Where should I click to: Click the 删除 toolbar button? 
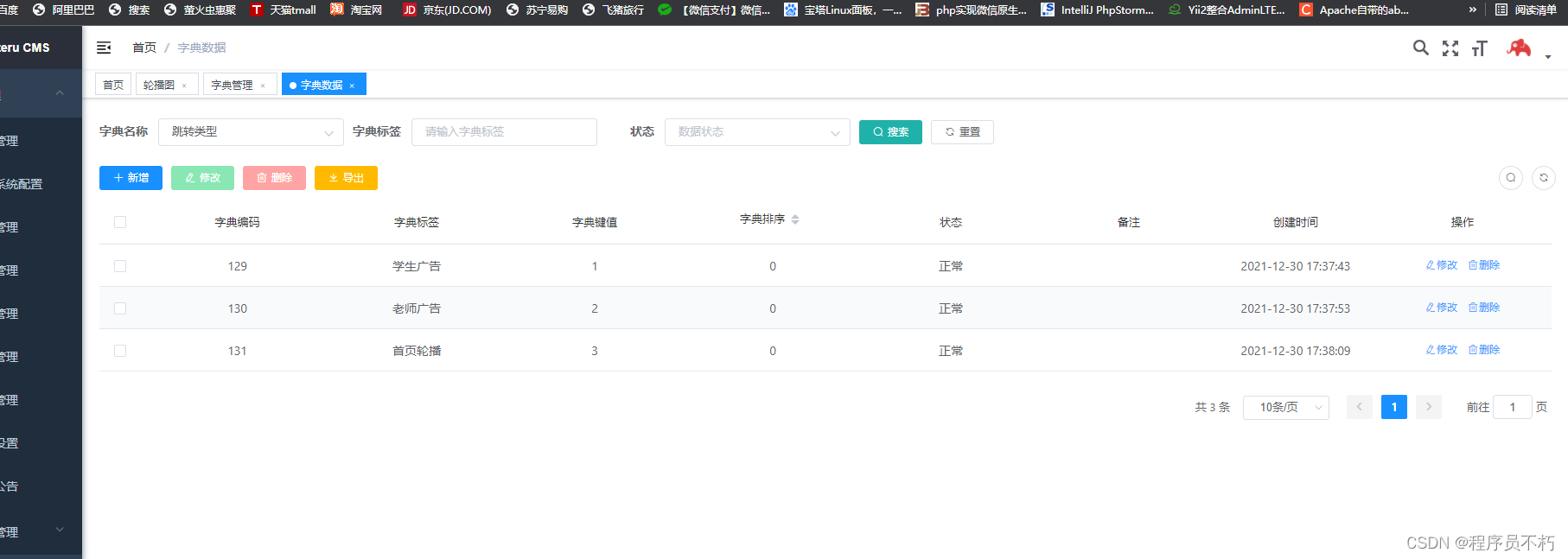tap(274, 178)
